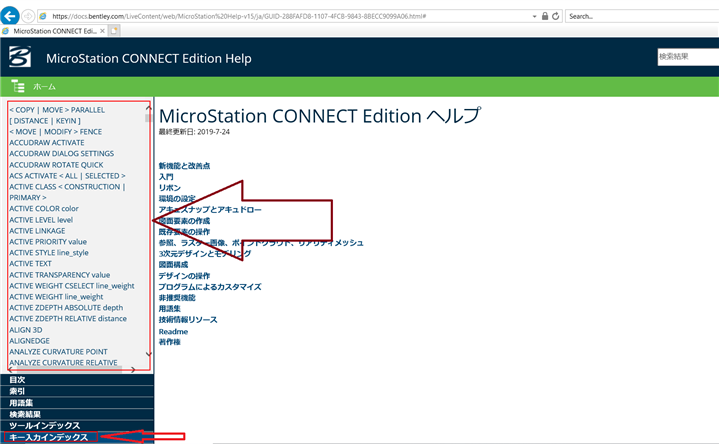Open ACCUDRAW ACTIVATE key-in entry
The image size is (719, 444).
coord(47,143)
